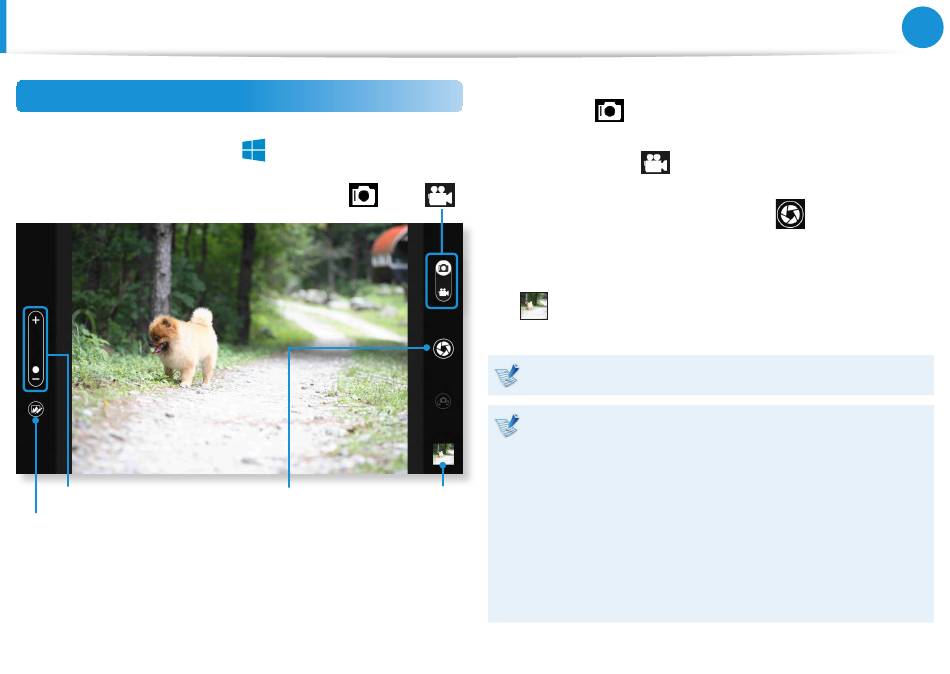Tap the dimmed switch-camera icon

(x=443, y=401)
